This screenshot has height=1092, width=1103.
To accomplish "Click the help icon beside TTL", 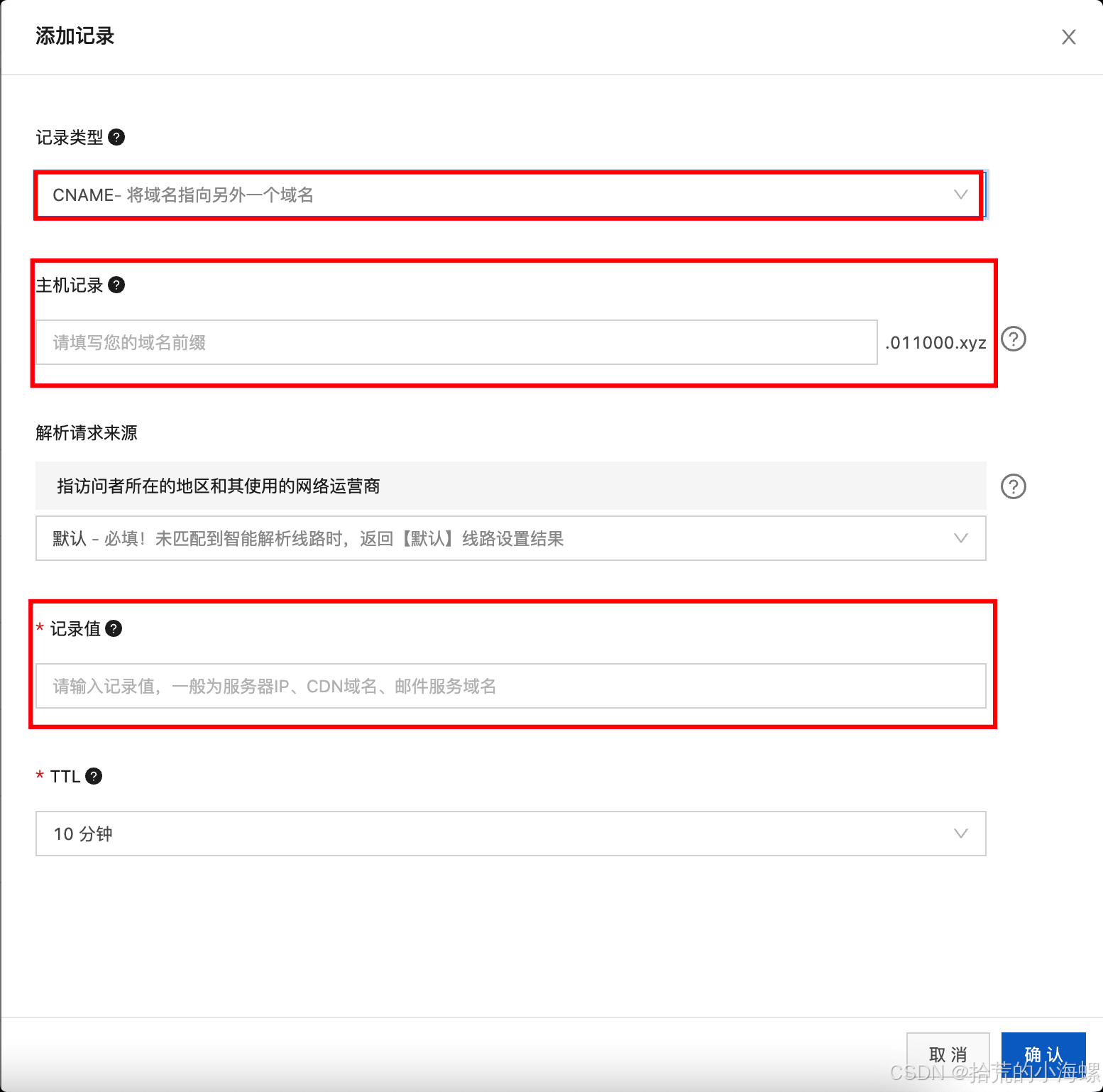I will [x=94, y=776].
